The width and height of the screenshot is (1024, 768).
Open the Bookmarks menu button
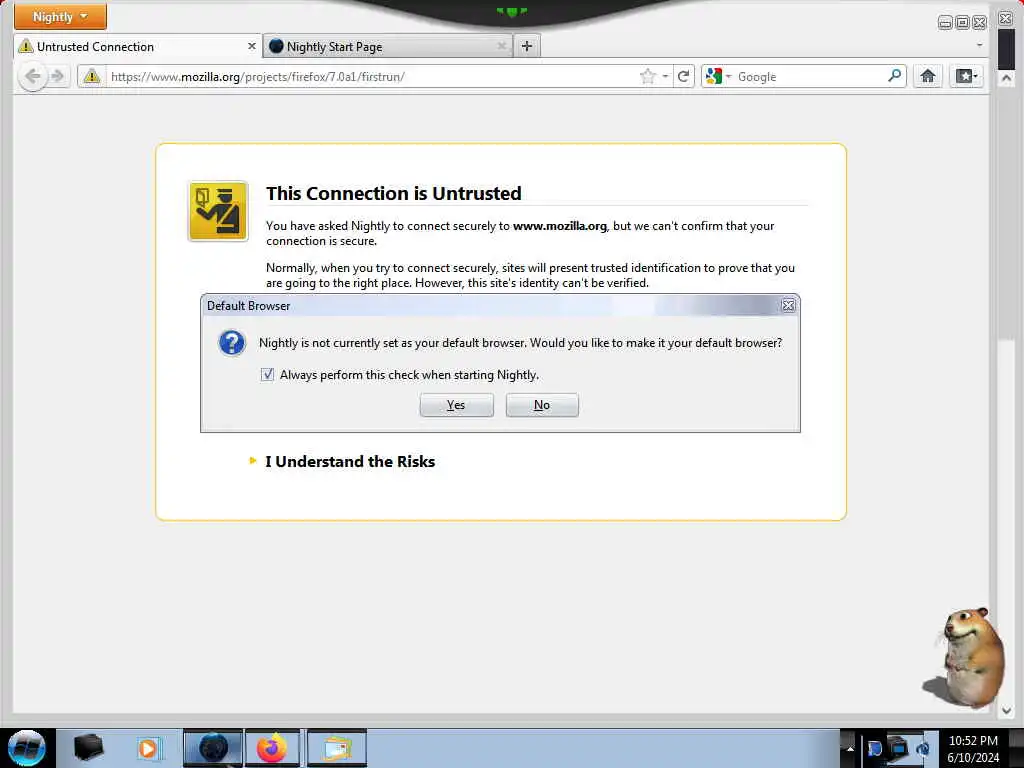pyautogui.click(x=967, y=76)
